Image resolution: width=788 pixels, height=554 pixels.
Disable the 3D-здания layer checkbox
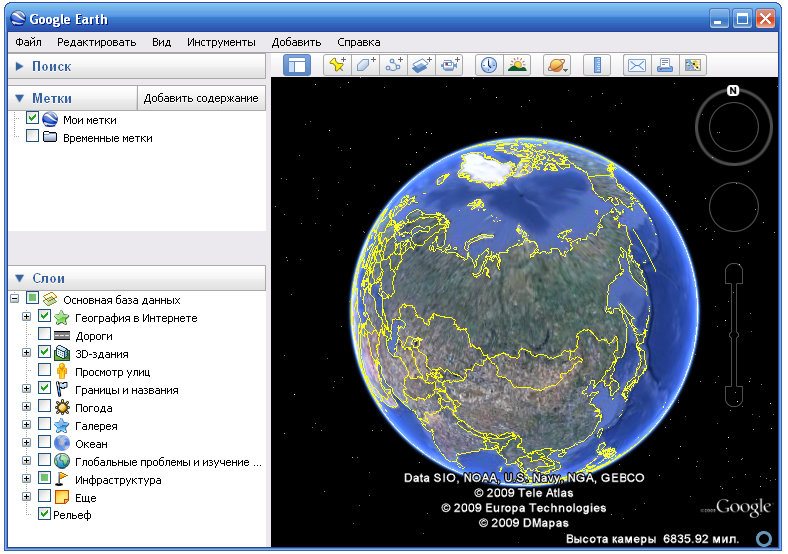click(x=44, y=352)
